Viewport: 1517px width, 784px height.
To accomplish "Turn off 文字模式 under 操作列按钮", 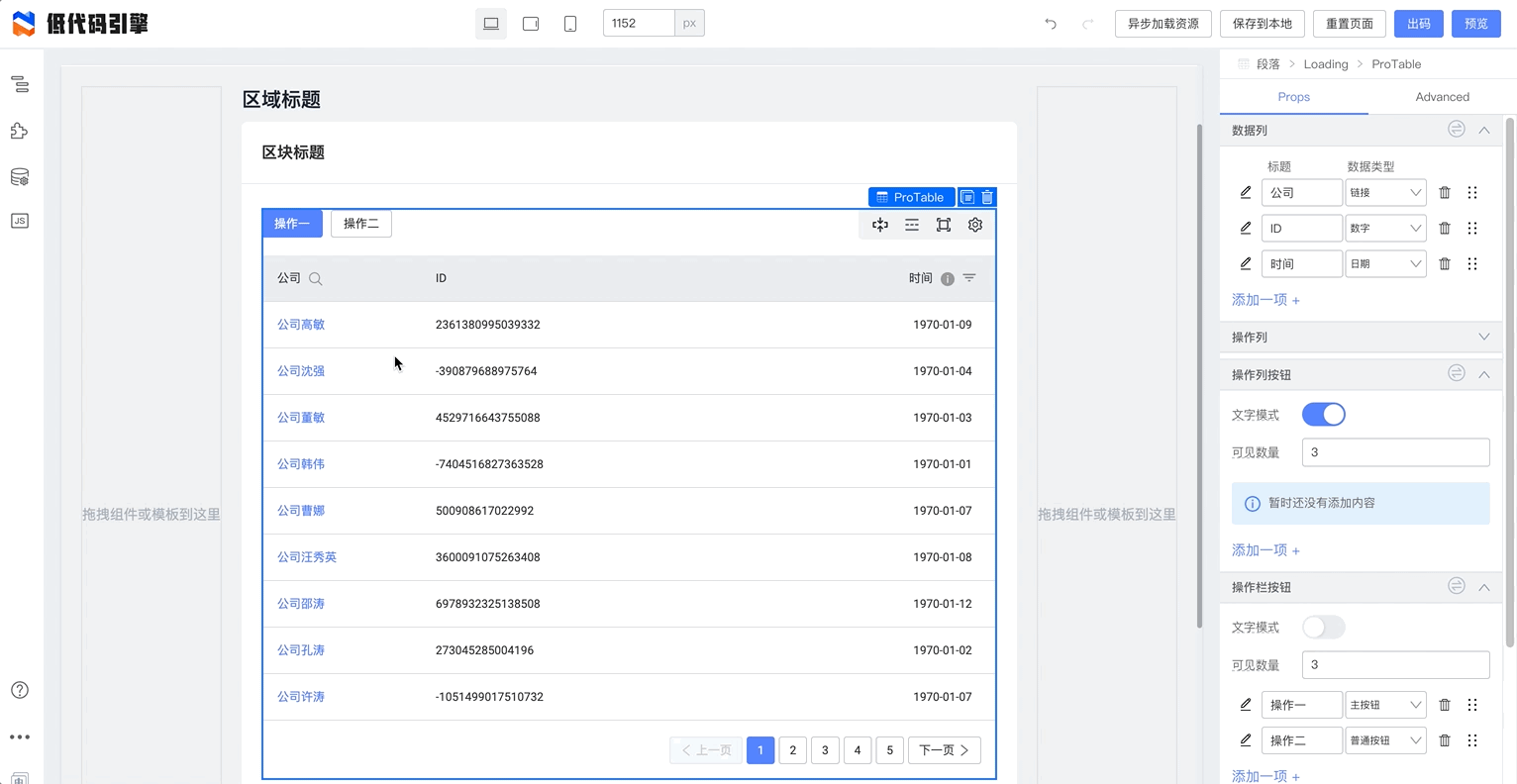I will click(1324, 415).
